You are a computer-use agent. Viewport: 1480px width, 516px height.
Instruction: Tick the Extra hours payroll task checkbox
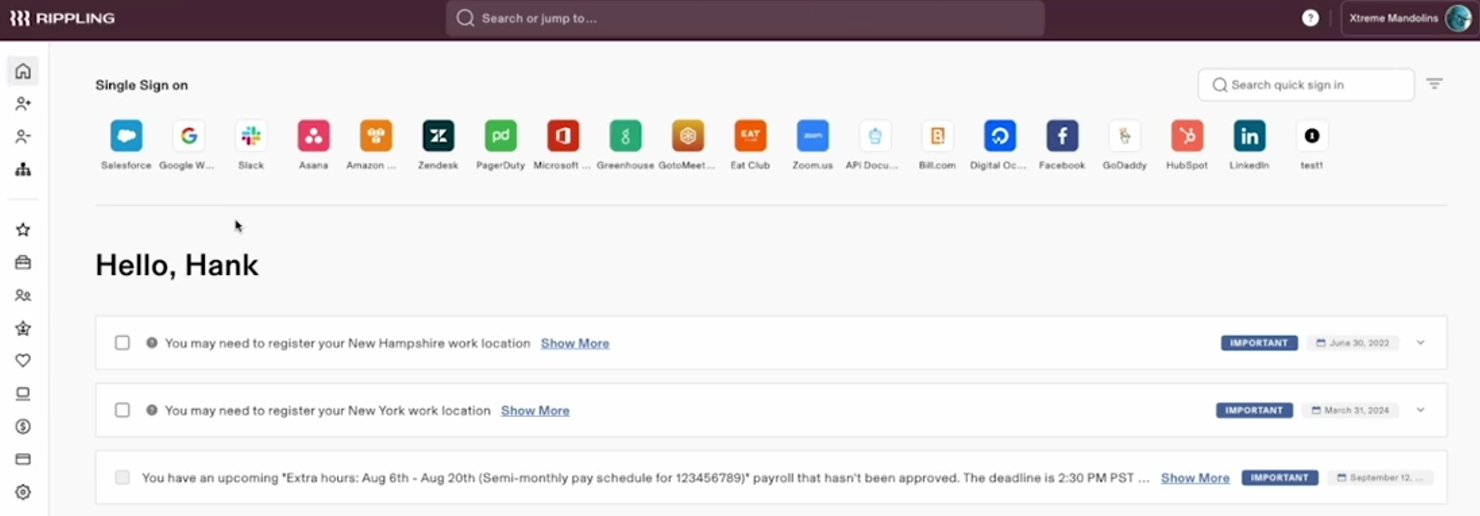pos(122,478)
